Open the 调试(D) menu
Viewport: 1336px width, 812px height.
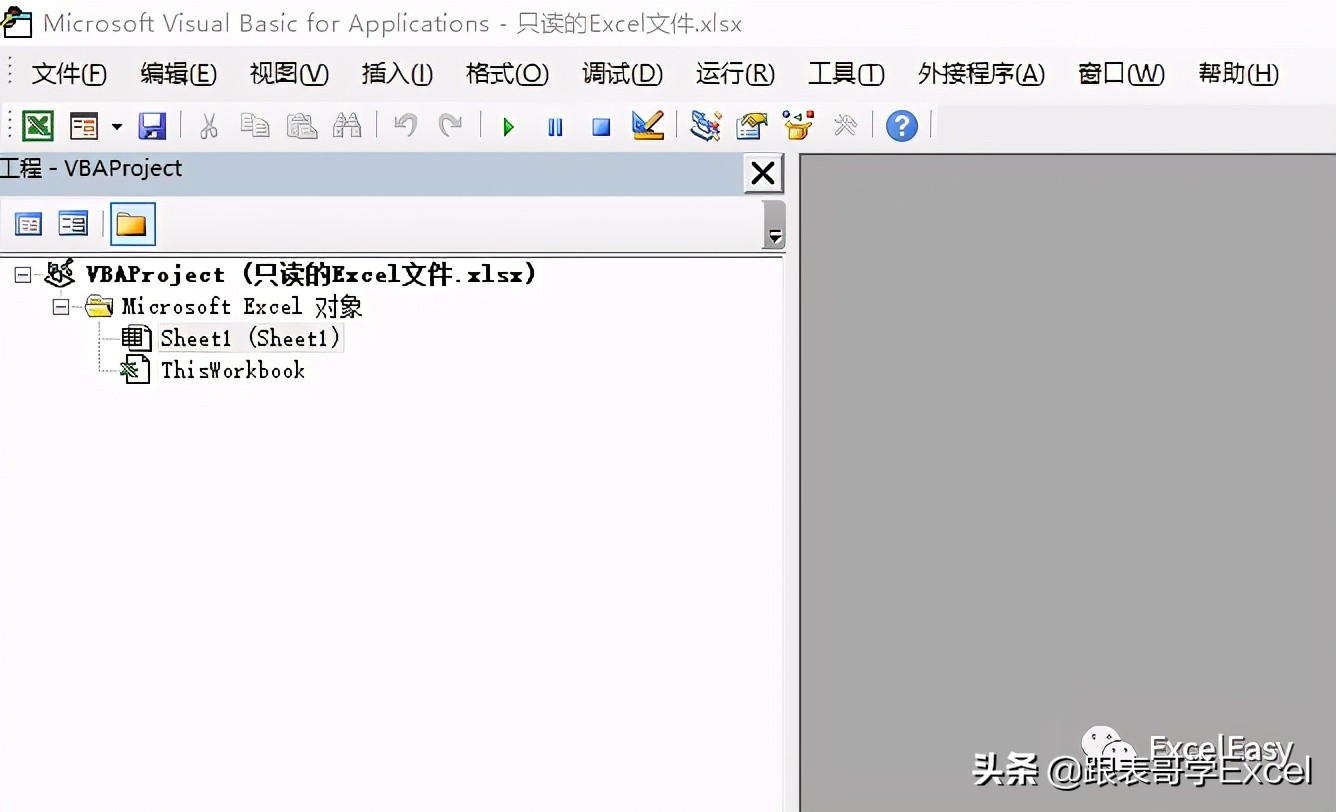click(622, 74)
